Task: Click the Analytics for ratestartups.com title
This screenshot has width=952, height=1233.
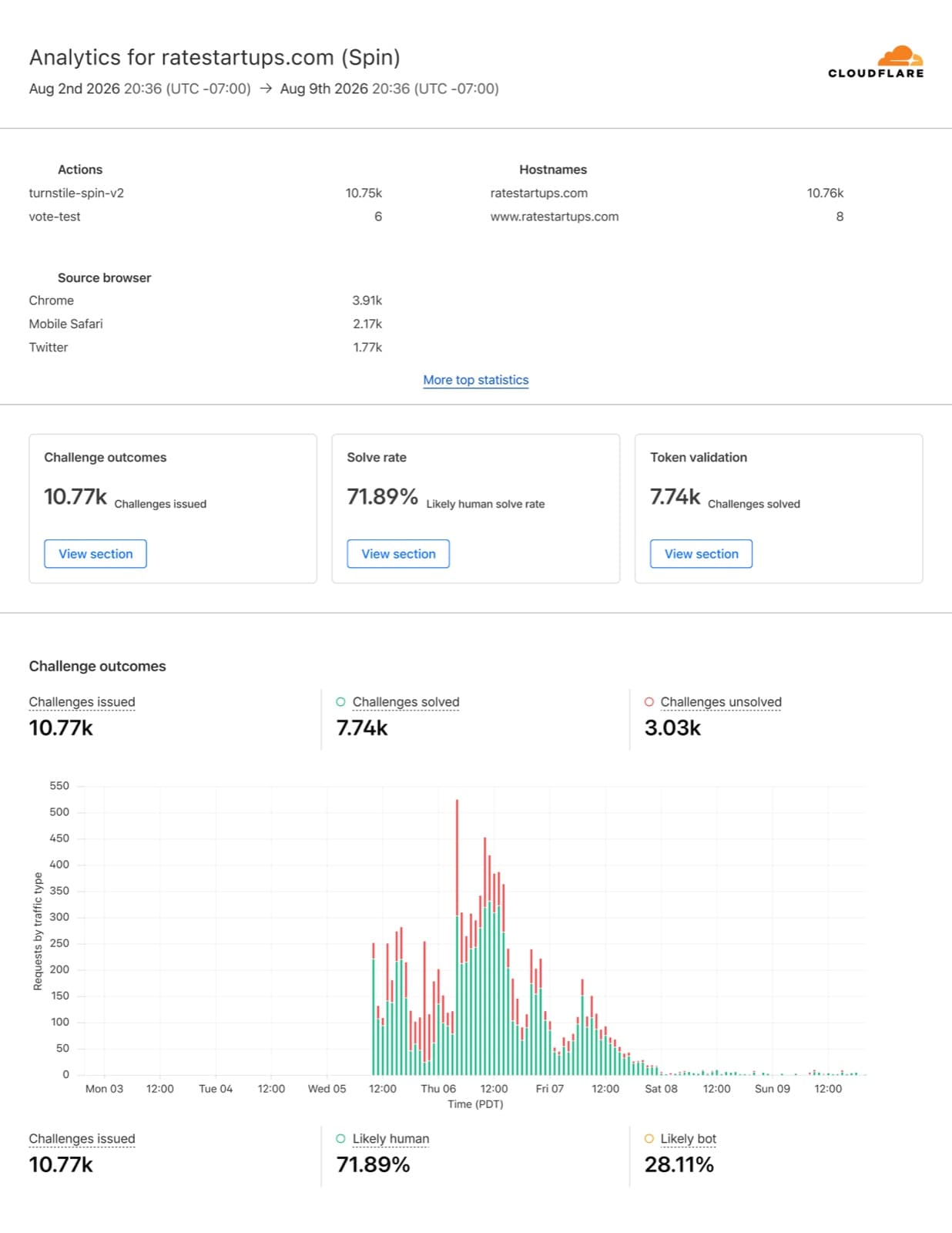Action: pyautogui.click(x=214, y=58)
